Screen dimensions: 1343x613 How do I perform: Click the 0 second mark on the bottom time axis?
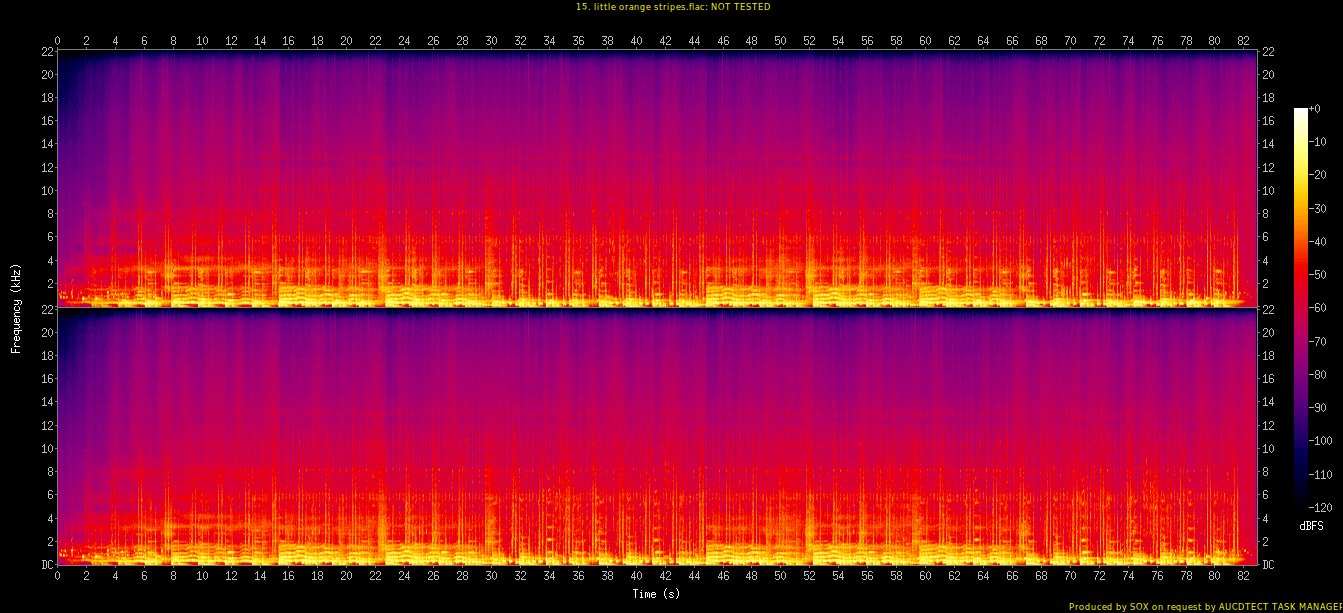click(x=58, y=576)
